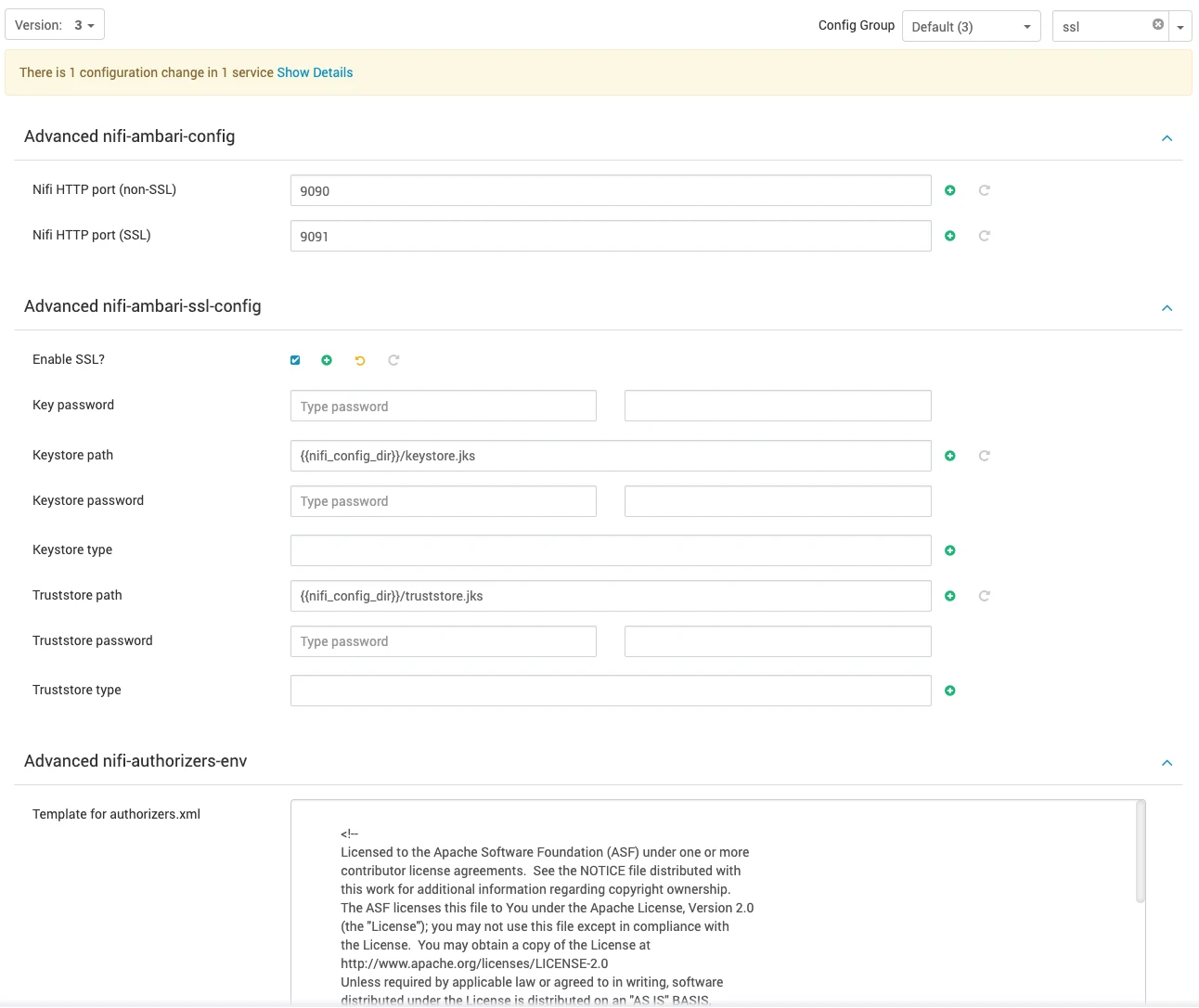Viewport: 1199px width, 1008px height.
Task: Focus the Nifi HTTP port (non-SSL) field
Action: tap(611, 190)
